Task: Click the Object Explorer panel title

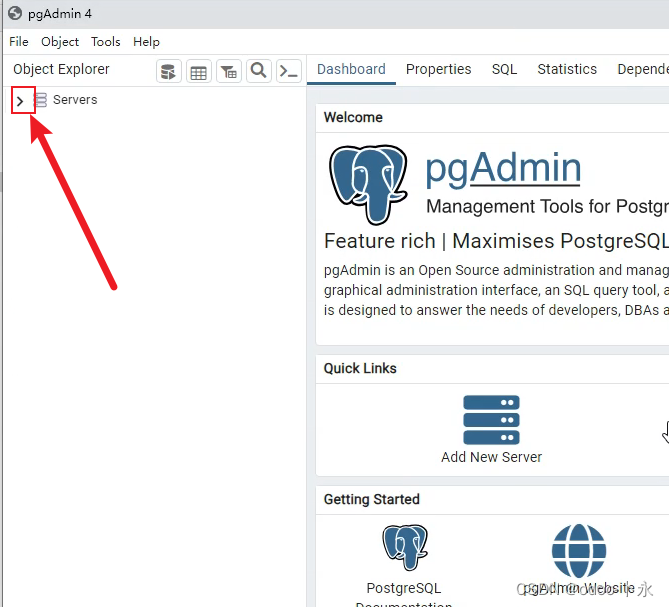Action: tap(61, 69)
